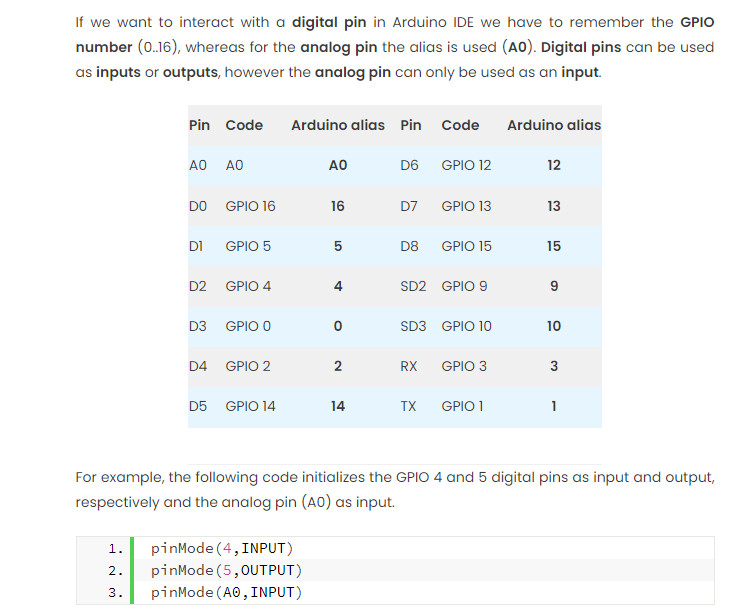730x613 pixels.
Task: Select the D3 pin cell
Action: (198, 326)
